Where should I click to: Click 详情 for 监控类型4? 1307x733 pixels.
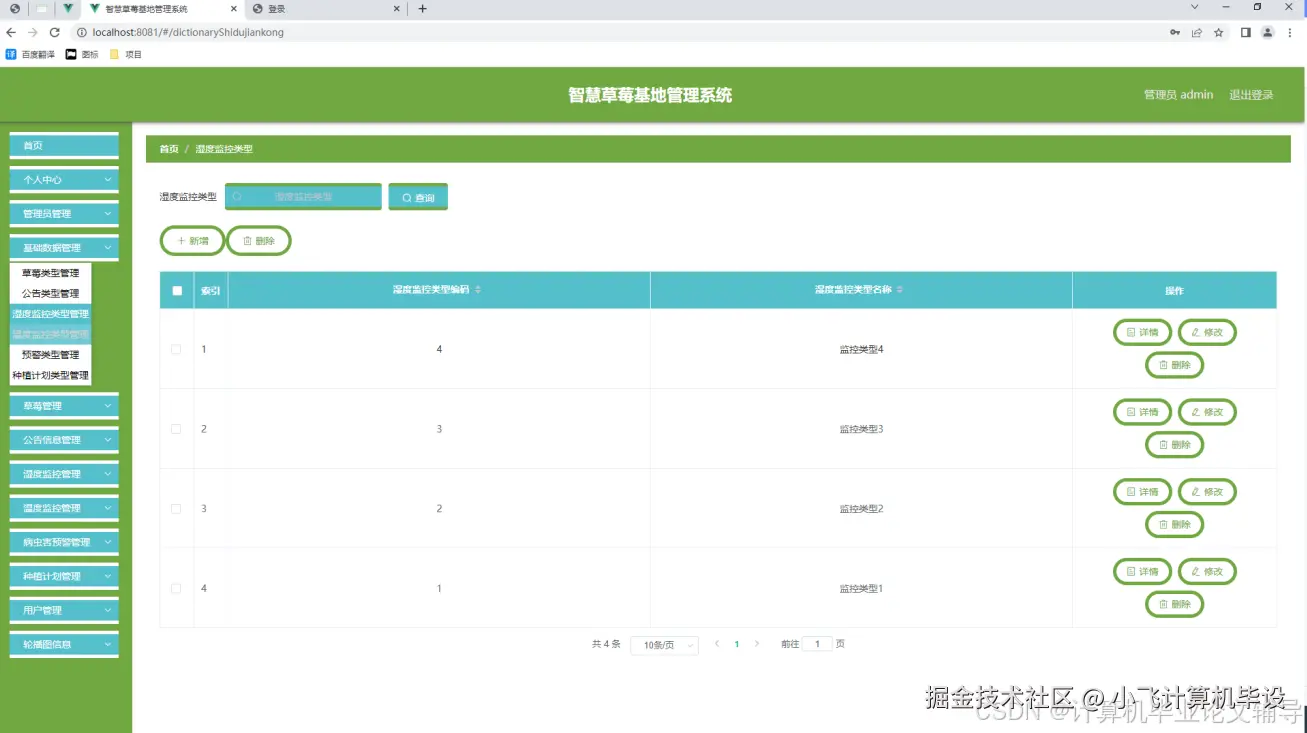[x=1142, y=332]
